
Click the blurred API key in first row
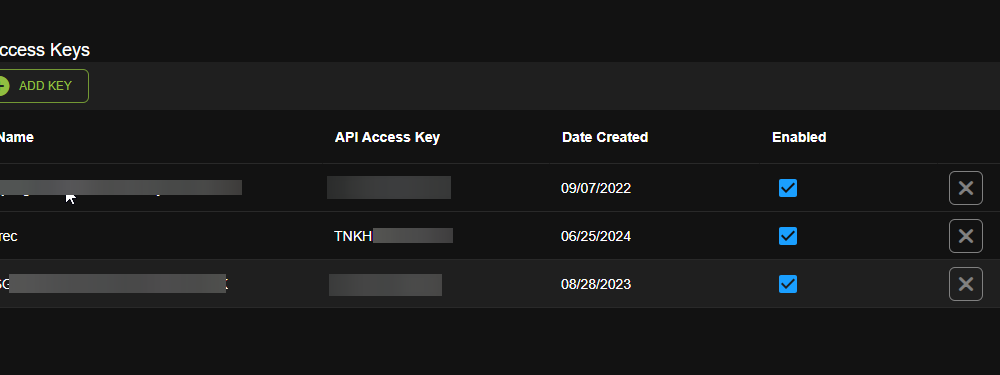[x=389, y=188]
